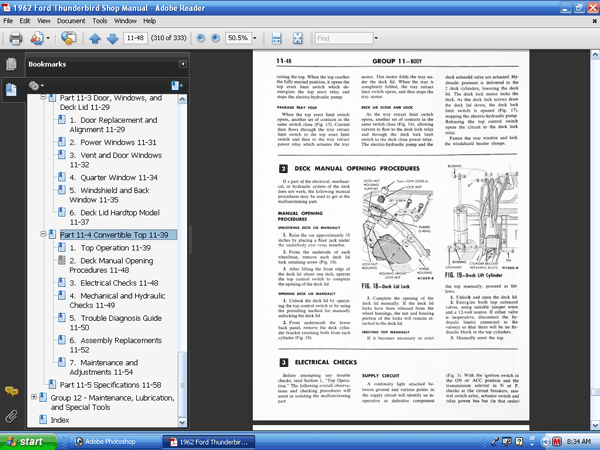The height and width of the screenshot is (450, 600).
Task: Open the Tools menu
Action: [x=99, y=21]
